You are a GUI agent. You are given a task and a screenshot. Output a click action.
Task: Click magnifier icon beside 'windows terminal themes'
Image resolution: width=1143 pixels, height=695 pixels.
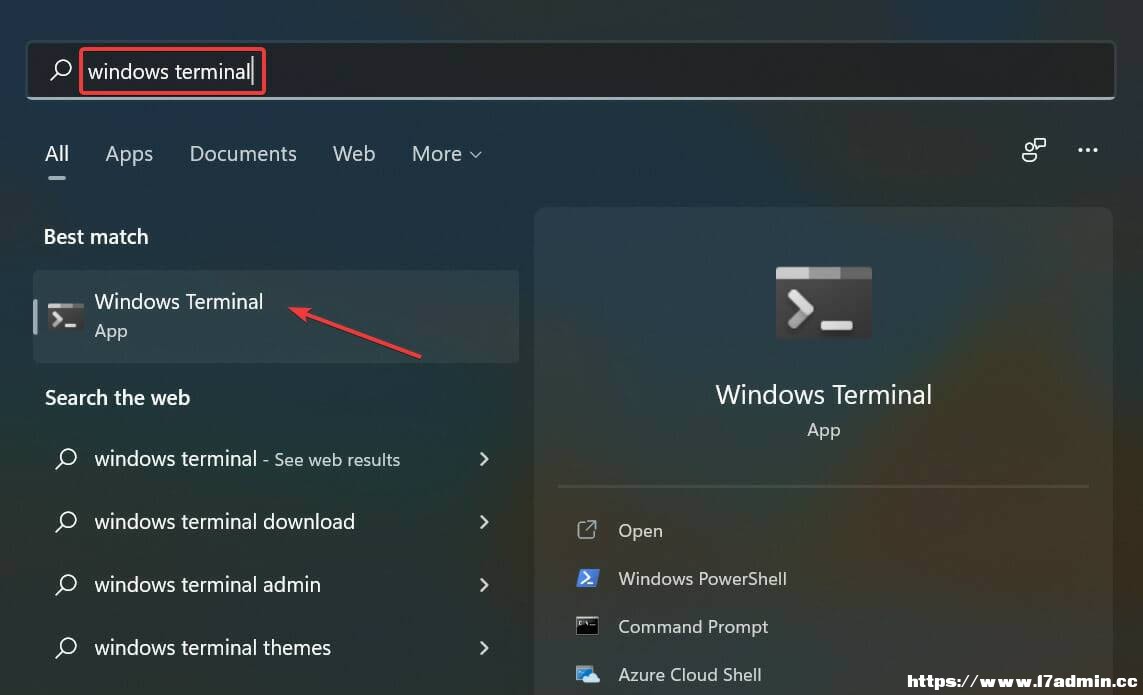click(66, 648)
